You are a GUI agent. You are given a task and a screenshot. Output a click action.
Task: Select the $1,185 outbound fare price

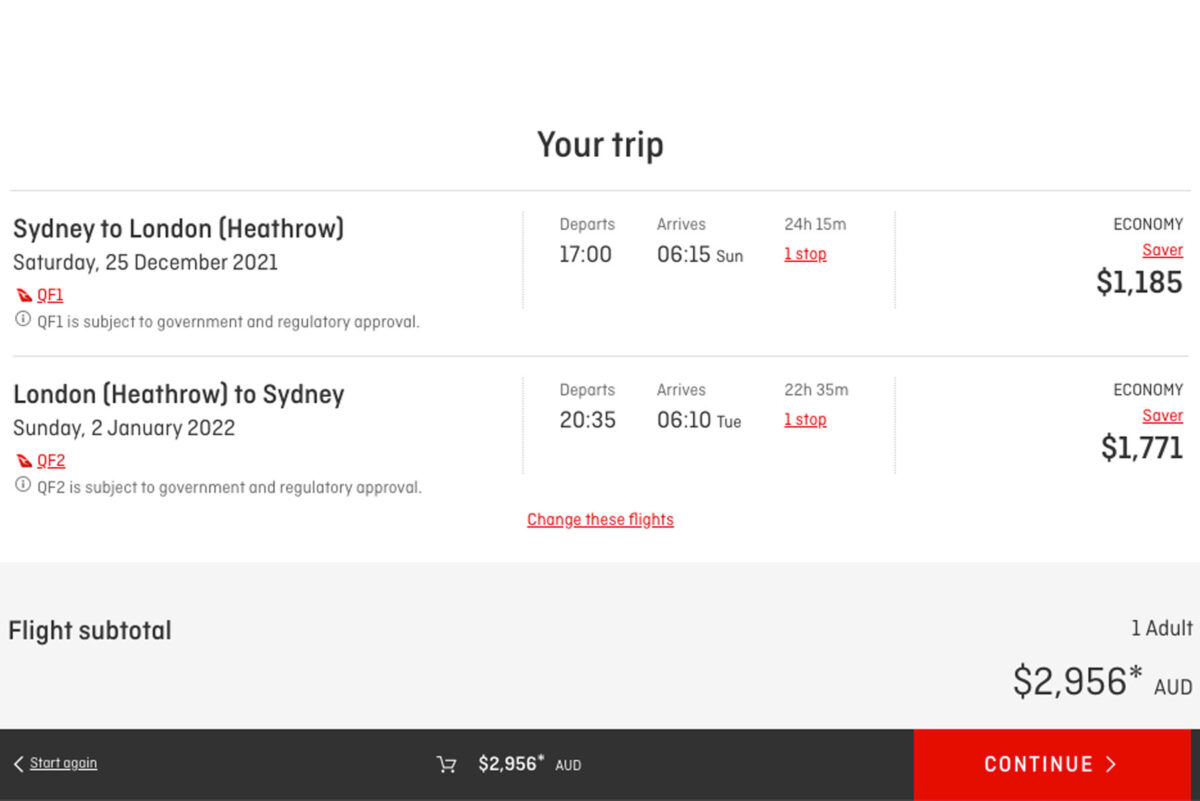point(1140,283)
